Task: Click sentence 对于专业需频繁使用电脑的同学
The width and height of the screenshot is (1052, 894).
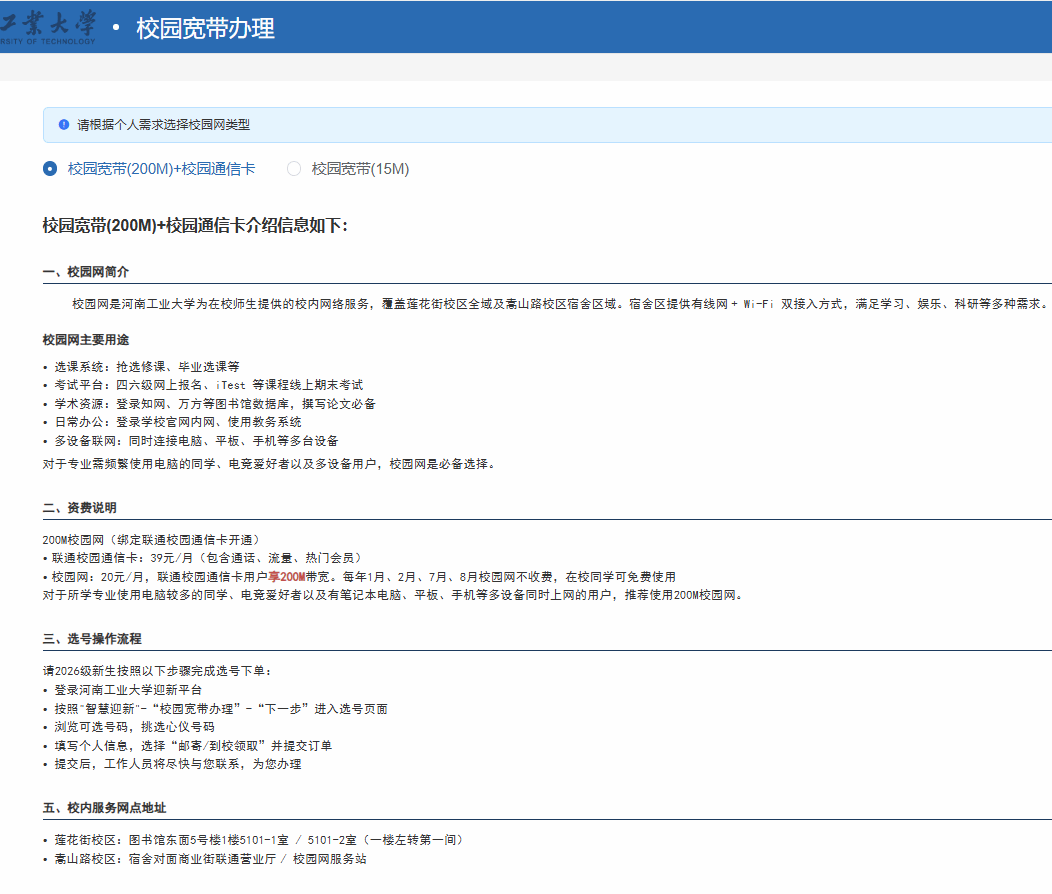Action: click(x=270, y=464)
